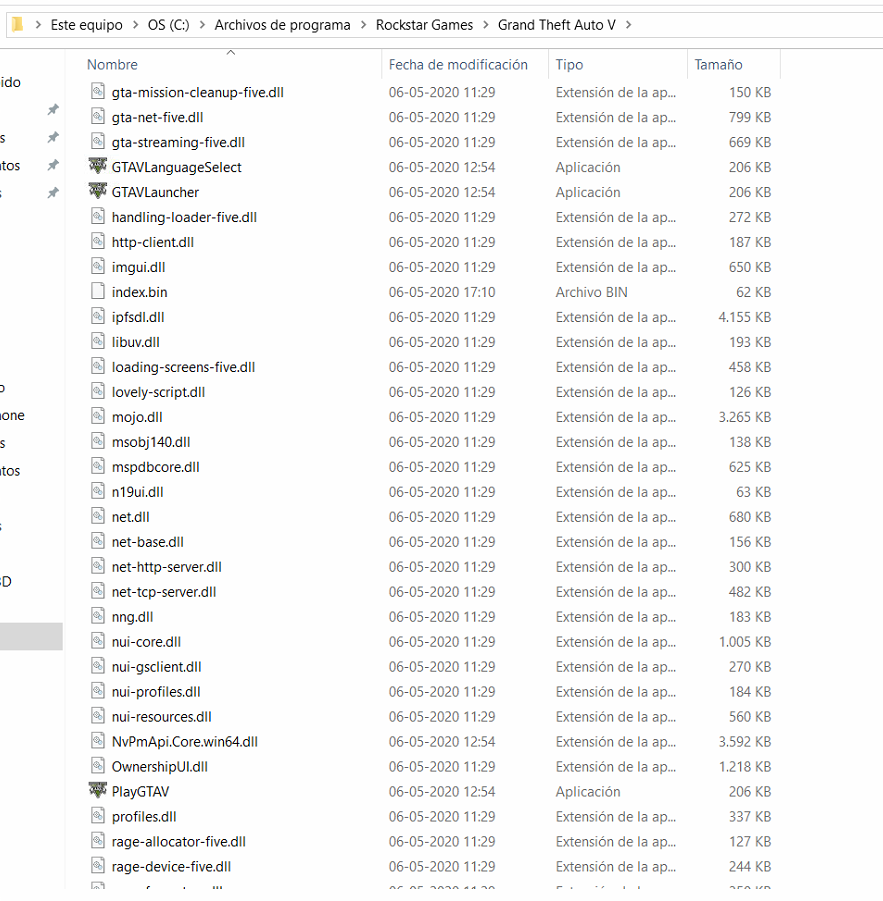This screenshot has height=901, width=883.
Task: Select the net-base.dll file name
Action: (148, 542)
